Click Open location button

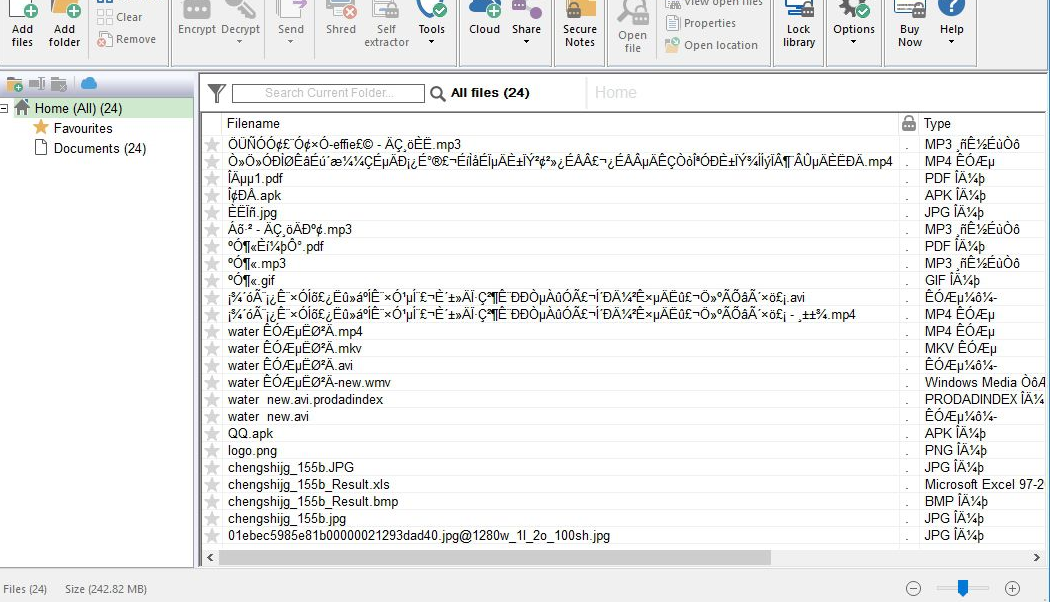pyautogui.click(x=711, y=45)
